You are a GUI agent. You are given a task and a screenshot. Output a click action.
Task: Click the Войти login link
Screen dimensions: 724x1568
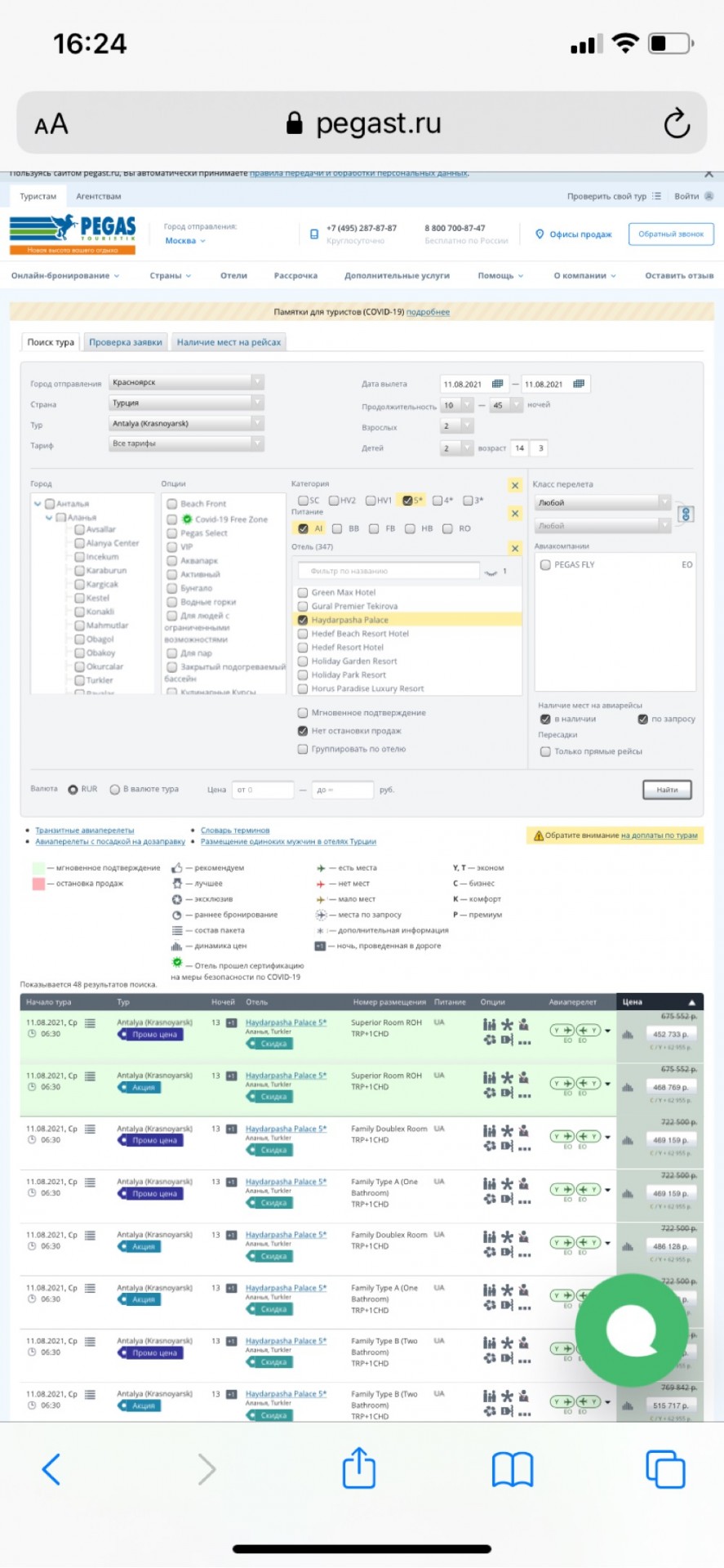click(686, 196)
